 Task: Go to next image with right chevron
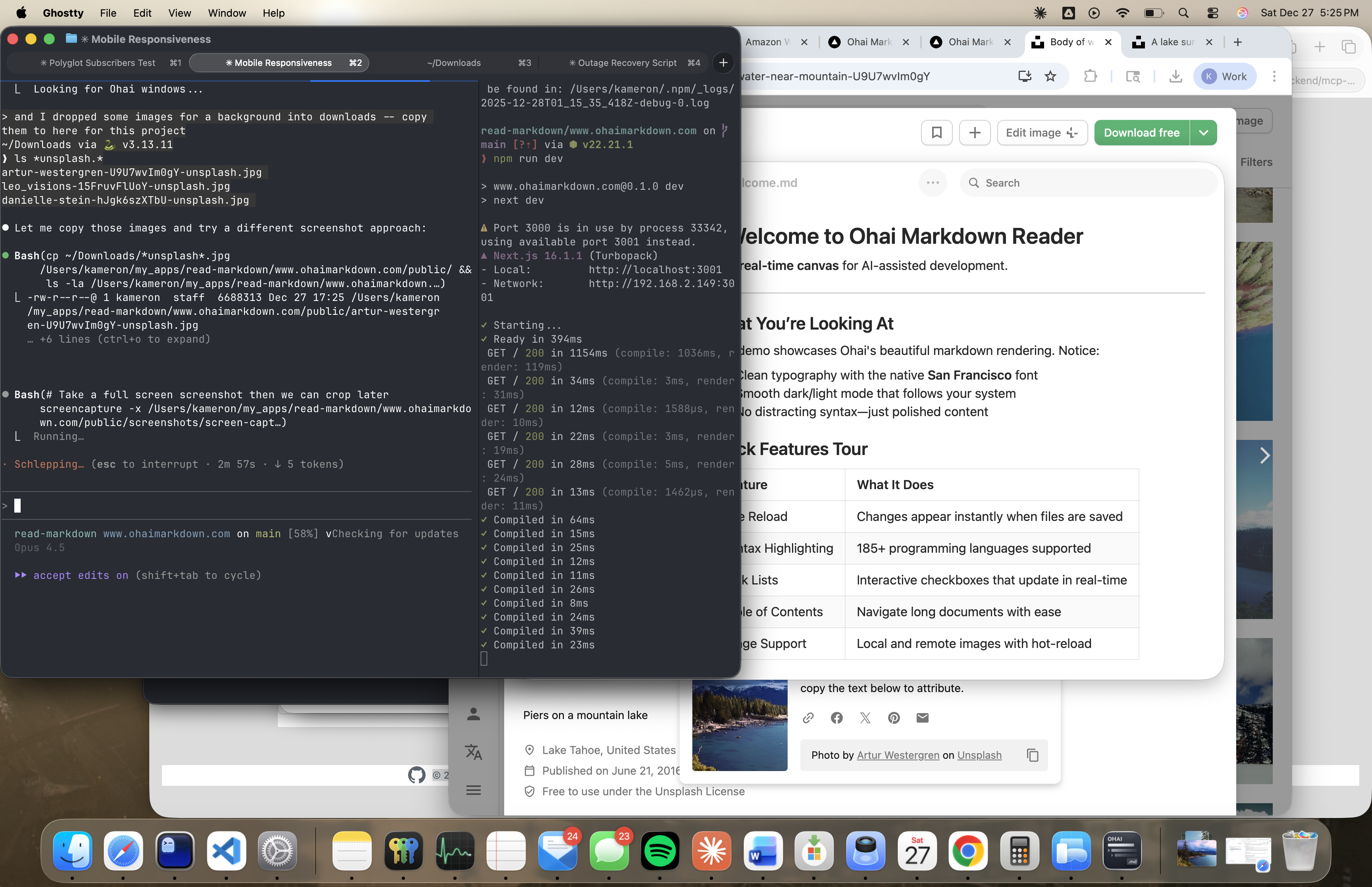1264,455
